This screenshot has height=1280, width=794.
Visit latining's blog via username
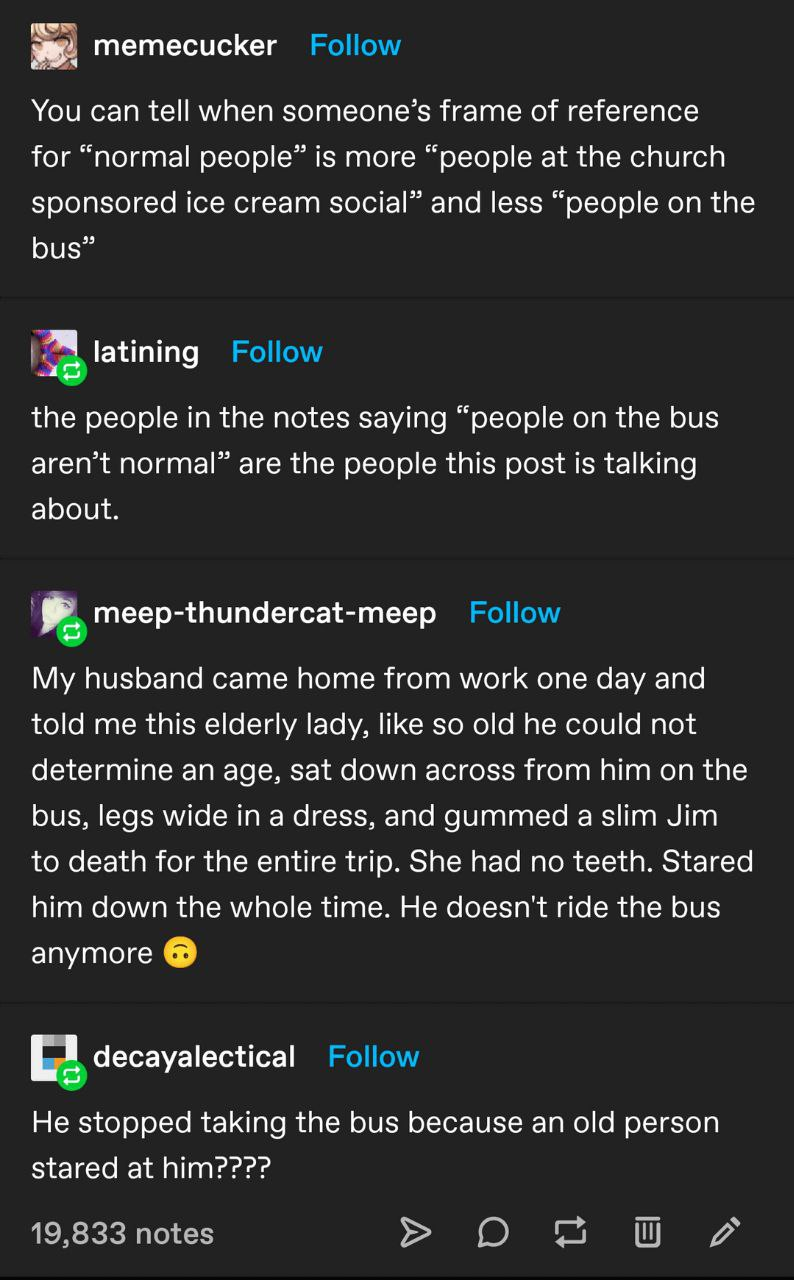point(146,352)
